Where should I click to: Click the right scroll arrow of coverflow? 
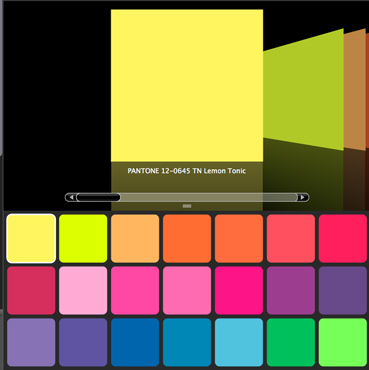point(303,197)
